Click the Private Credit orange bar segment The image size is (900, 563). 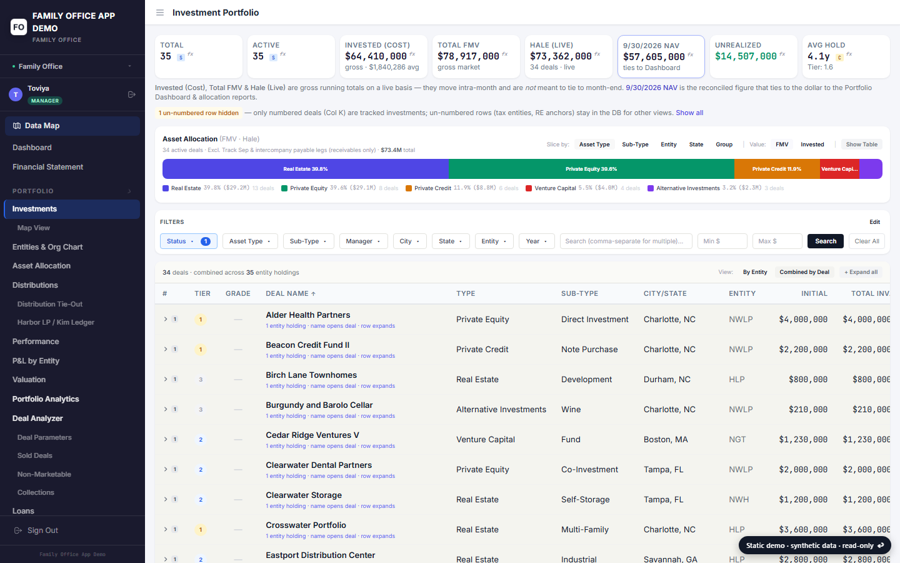pyautogui.click(x=777, y=169)
